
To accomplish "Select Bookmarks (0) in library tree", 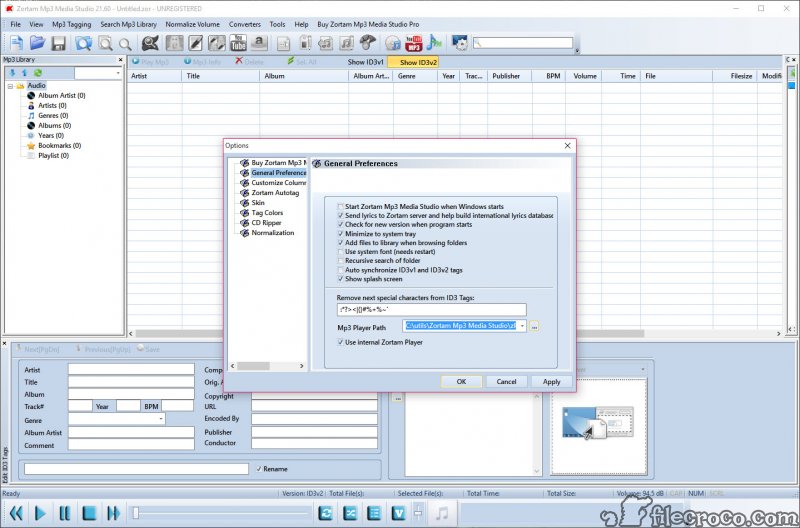I will tap(59, 145).
